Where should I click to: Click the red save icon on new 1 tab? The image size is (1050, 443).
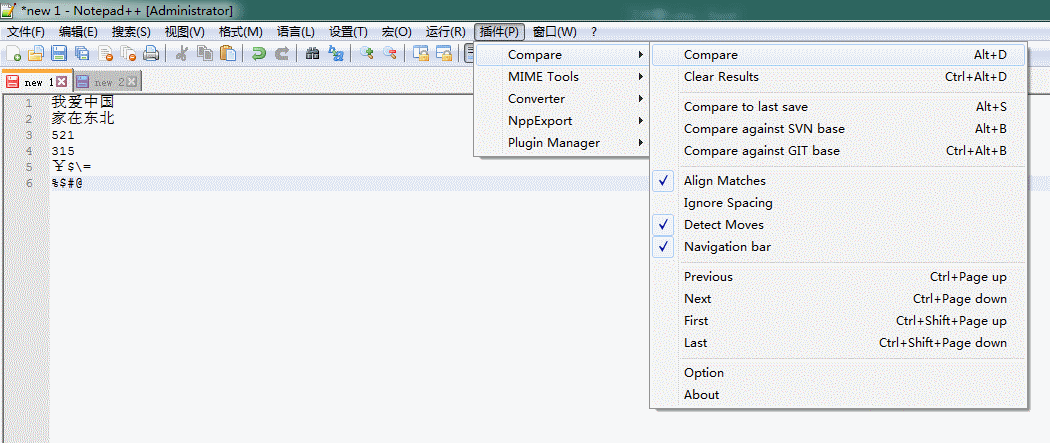[13, 82]
